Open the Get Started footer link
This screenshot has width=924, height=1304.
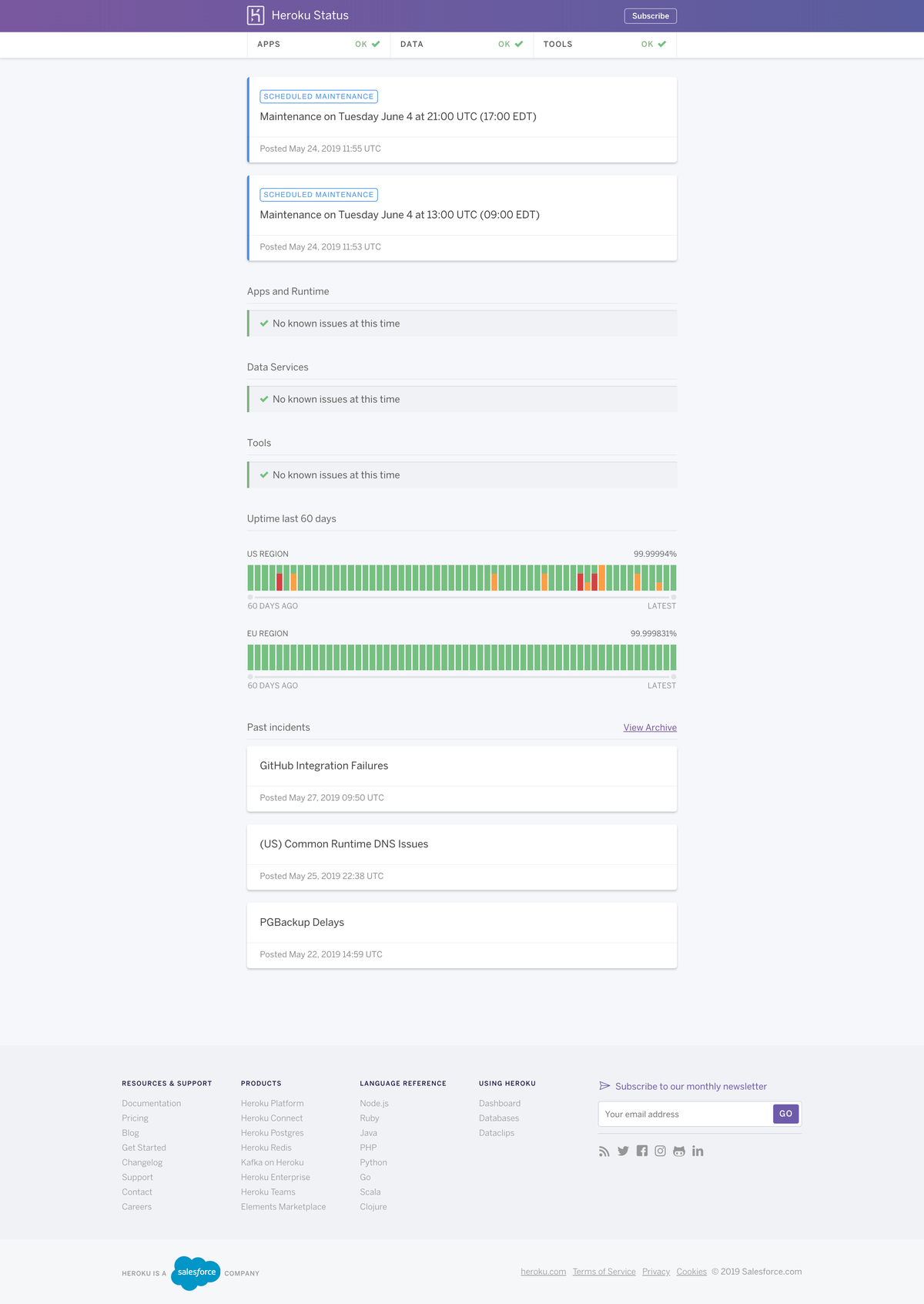pos(144,1148)
